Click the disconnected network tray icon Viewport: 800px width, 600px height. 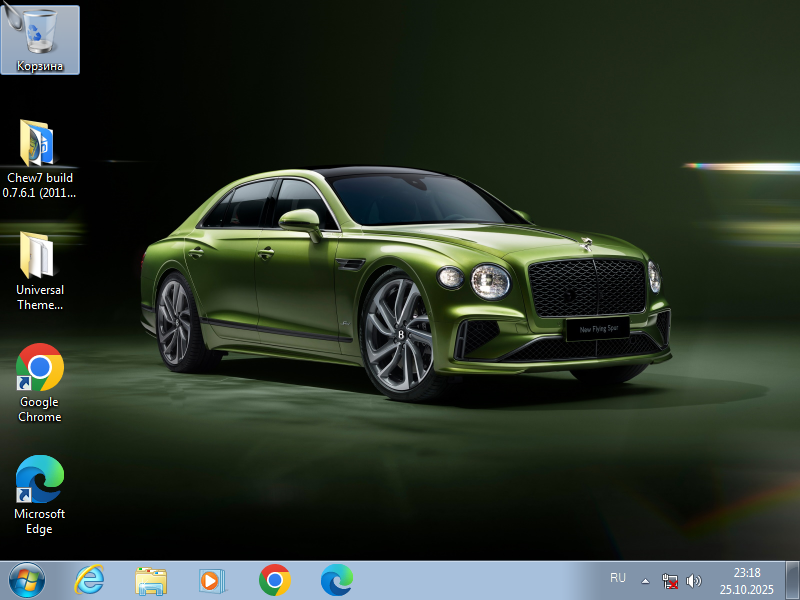tap(670, 580)
